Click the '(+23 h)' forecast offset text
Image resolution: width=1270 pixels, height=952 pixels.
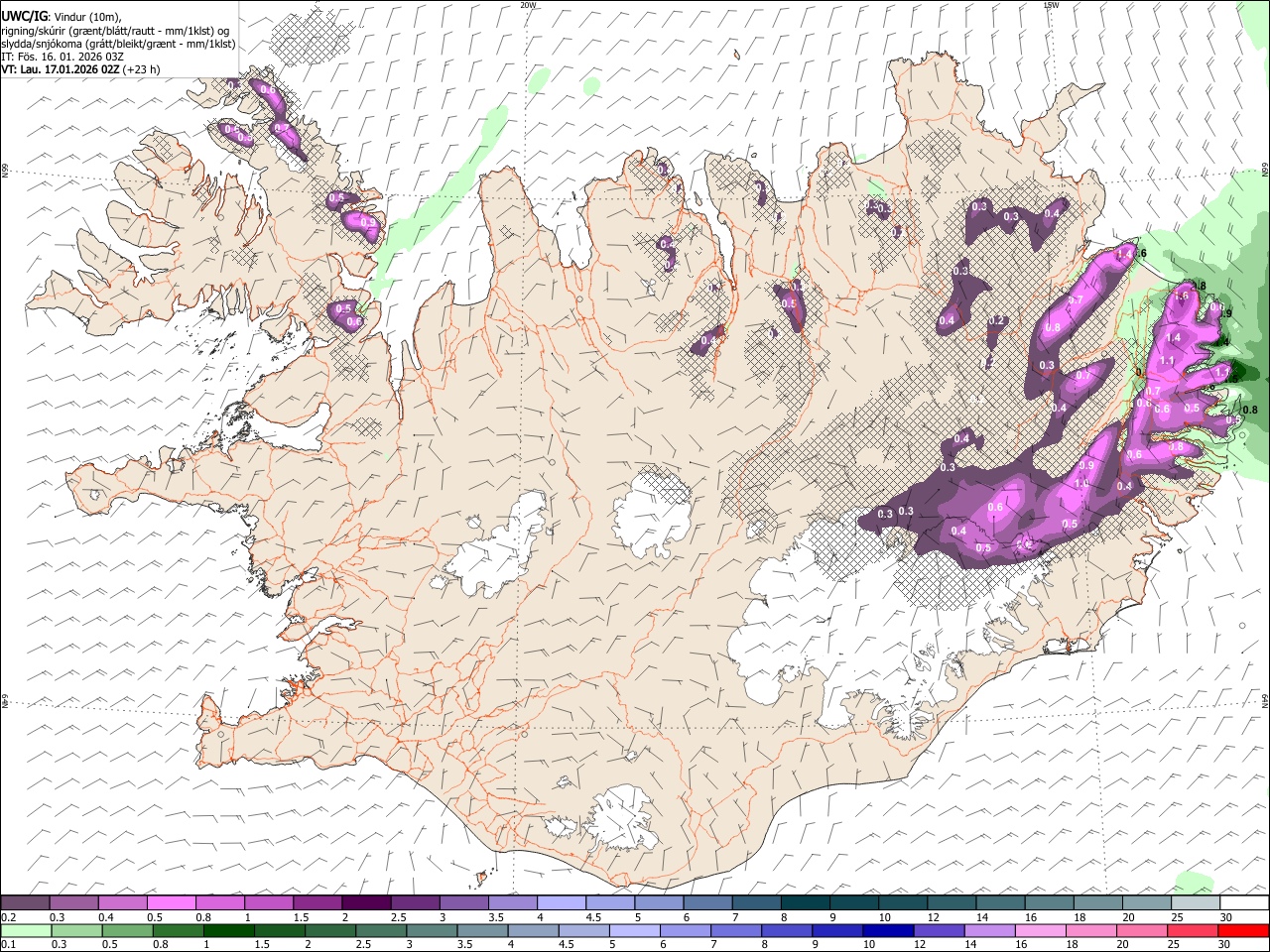coord(142,70)
